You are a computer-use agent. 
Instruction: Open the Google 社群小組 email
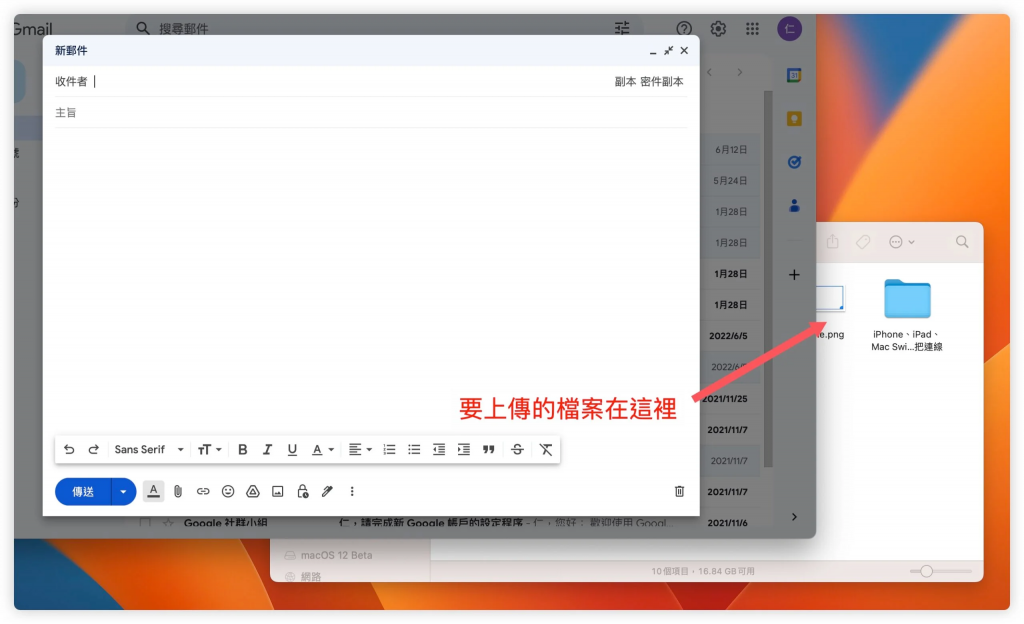pyautogui.click(x=225, y=522)
